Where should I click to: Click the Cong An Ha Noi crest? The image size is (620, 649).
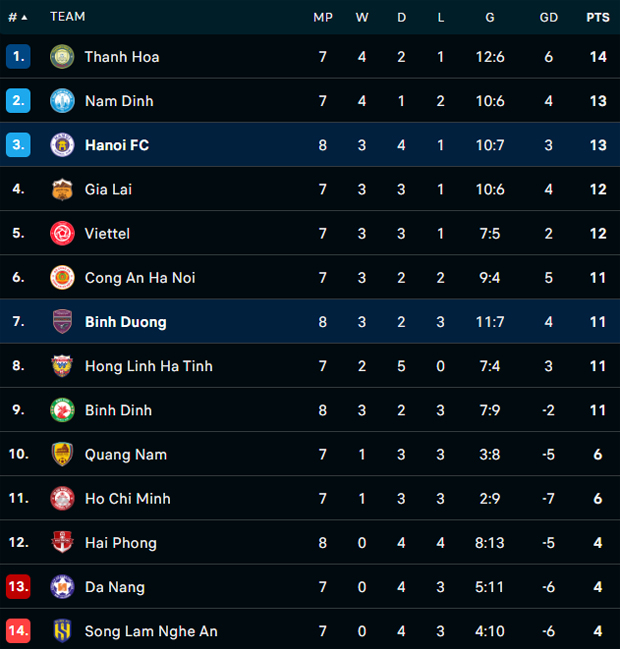pos(62,277)
